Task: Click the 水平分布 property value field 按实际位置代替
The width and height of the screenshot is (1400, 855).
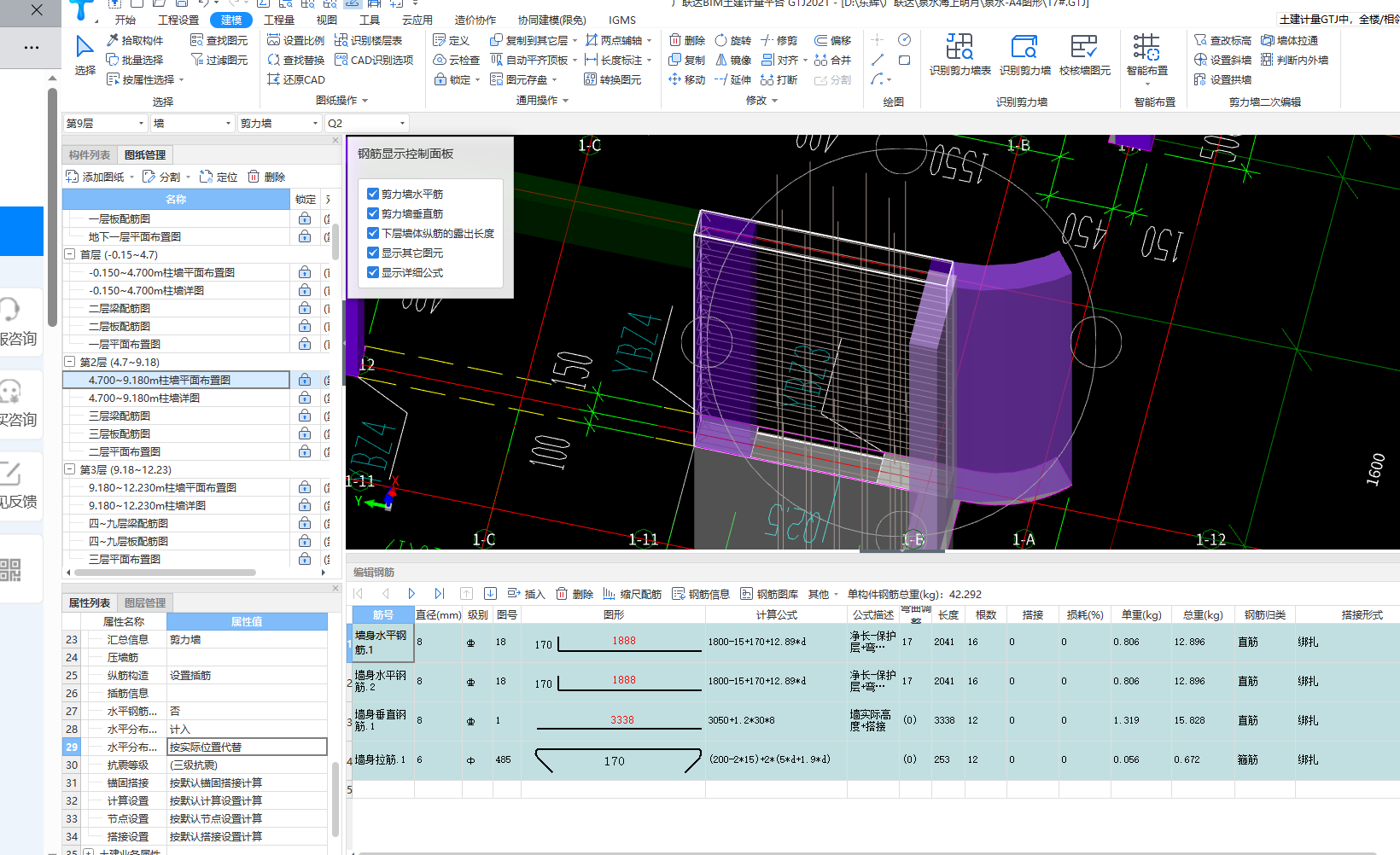Action: [x=247, y=747]
